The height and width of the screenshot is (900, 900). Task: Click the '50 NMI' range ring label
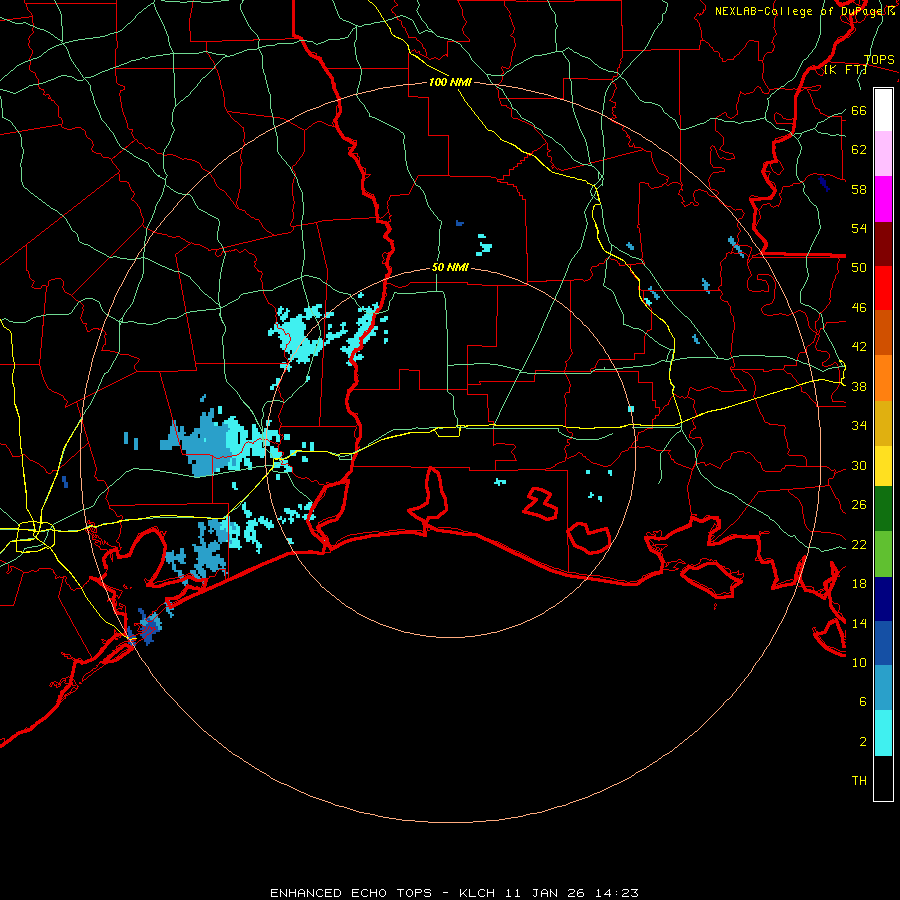pyautogui.click(x=450, y=267)
